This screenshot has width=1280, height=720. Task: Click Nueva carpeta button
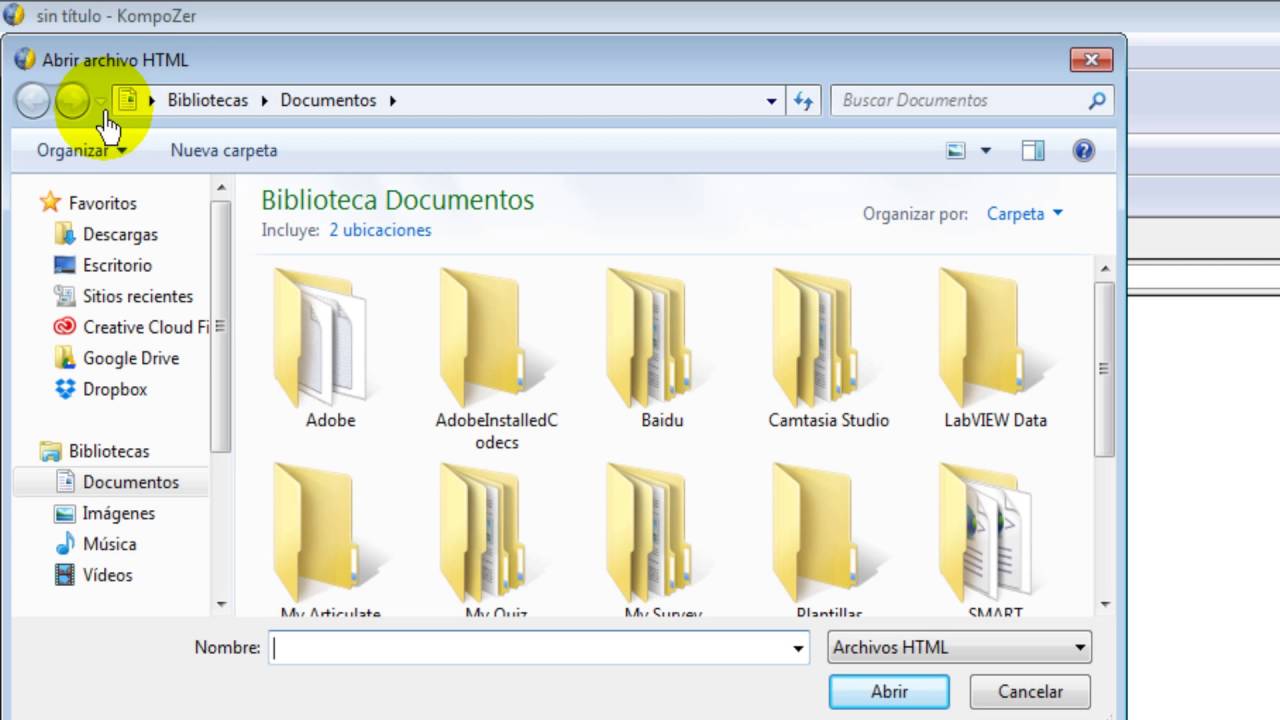point(224,150)
